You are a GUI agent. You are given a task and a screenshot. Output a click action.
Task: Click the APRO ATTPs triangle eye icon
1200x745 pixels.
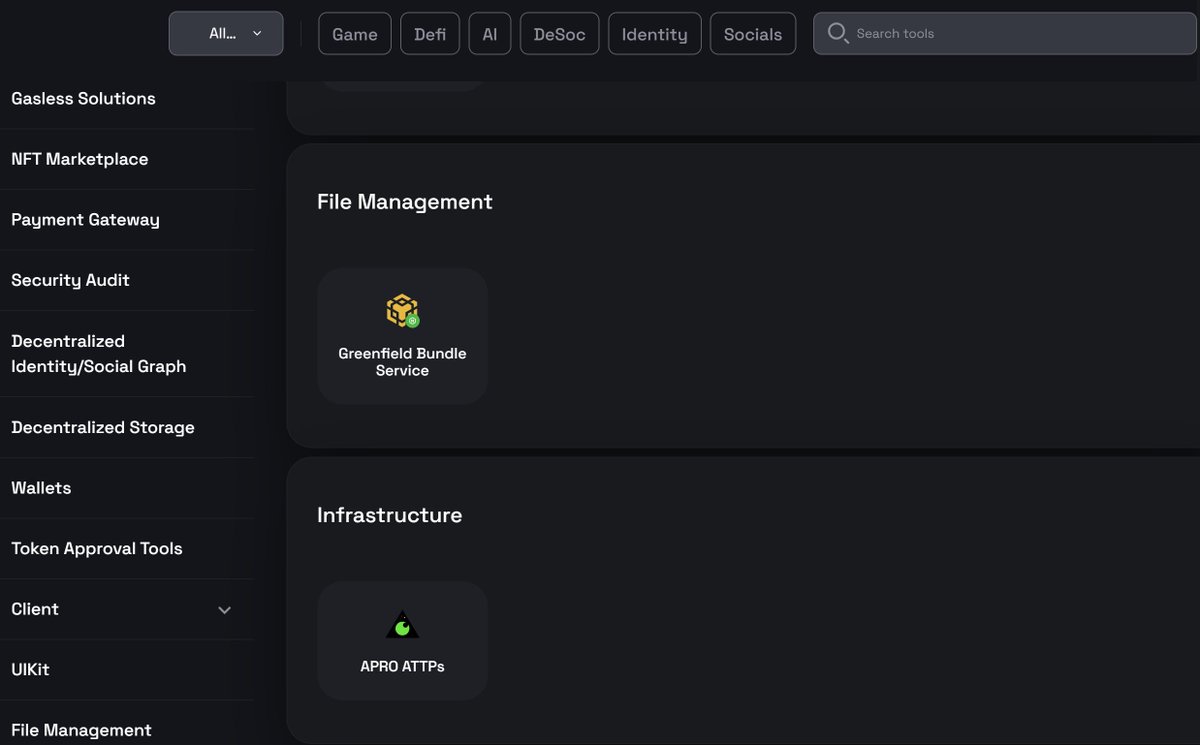click(x=402, y=625)
